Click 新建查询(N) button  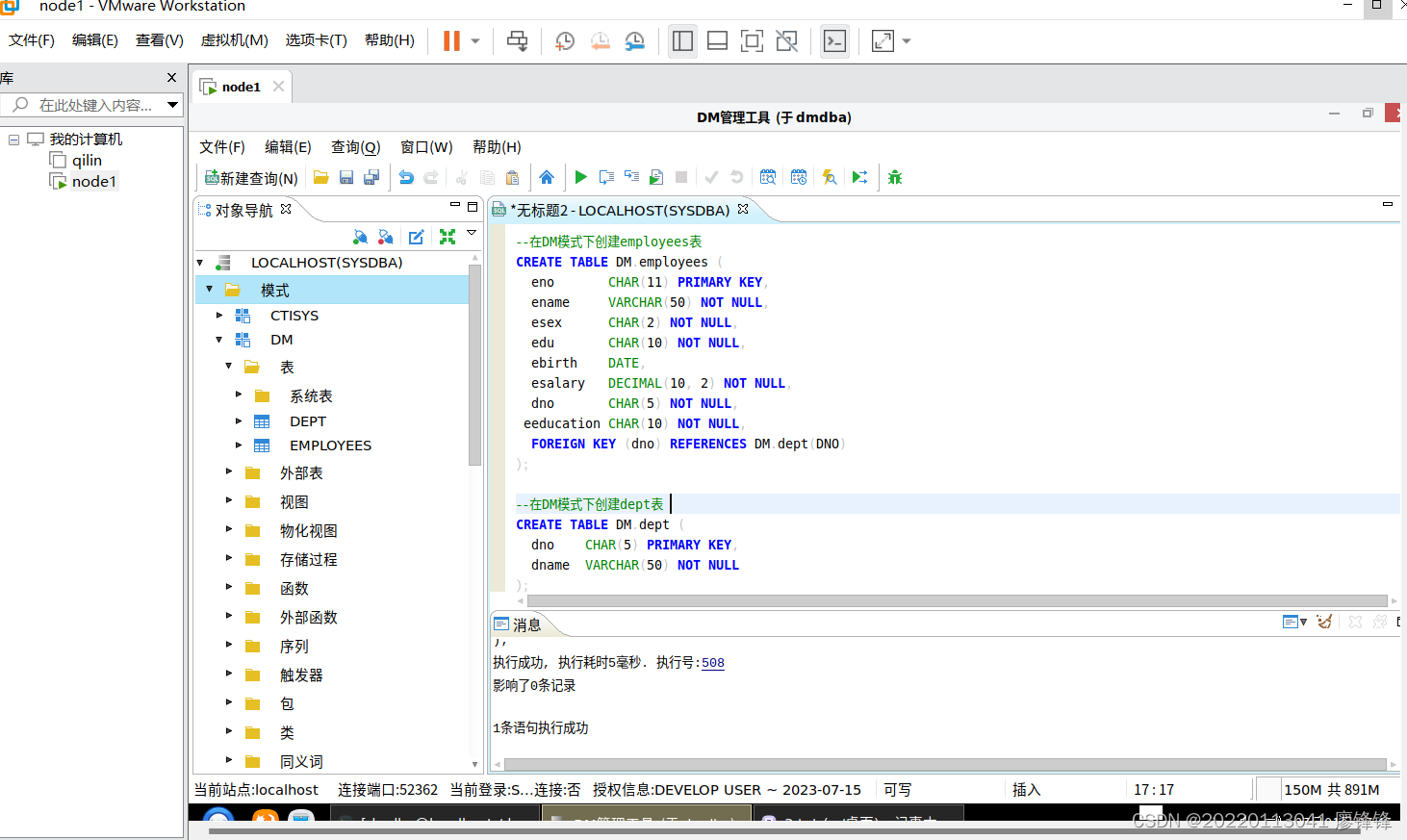coord(250,178)
